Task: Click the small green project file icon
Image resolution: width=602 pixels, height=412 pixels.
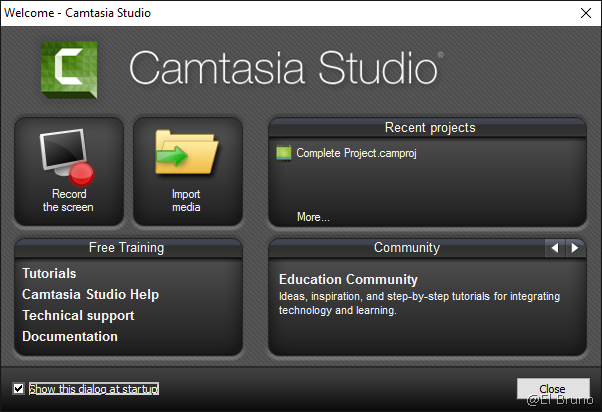Action: pyautogui.click(x=283, y=153)
